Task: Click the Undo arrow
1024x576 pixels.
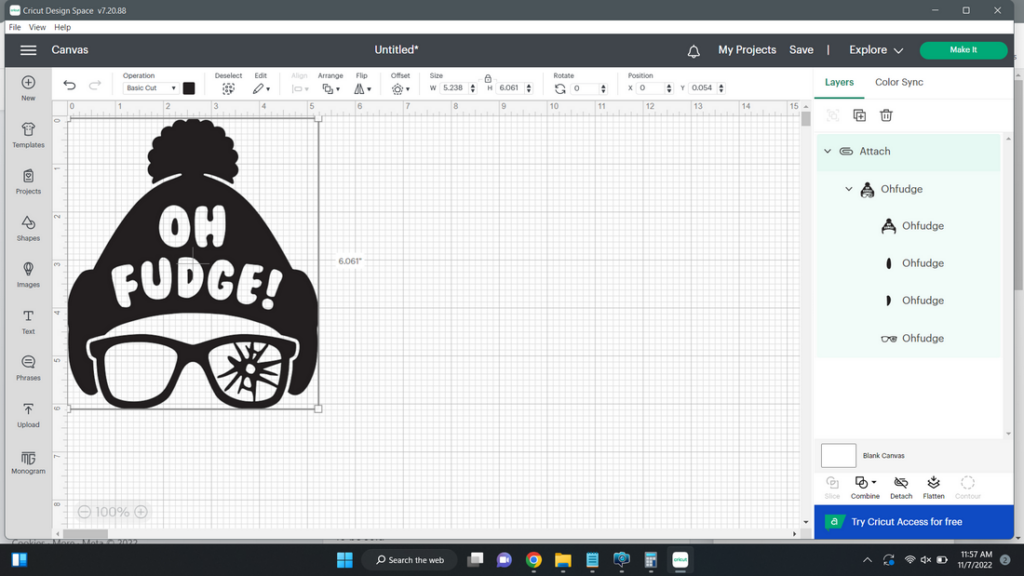Action: 69,86
